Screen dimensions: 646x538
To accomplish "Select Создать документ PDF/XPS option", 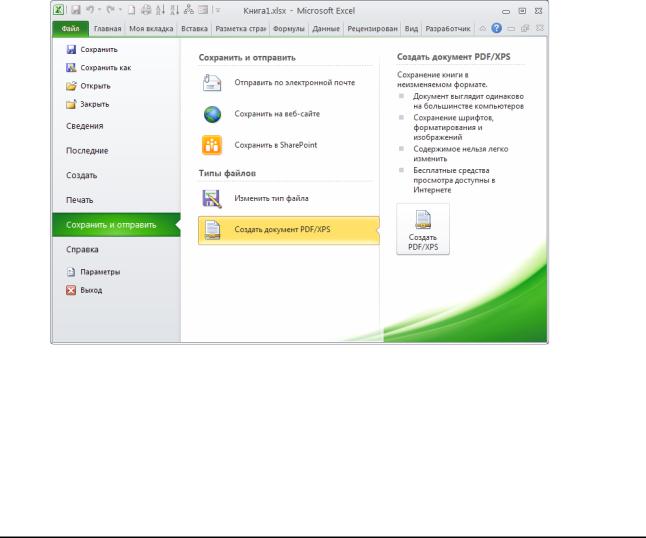I will (x=288, y=230).
